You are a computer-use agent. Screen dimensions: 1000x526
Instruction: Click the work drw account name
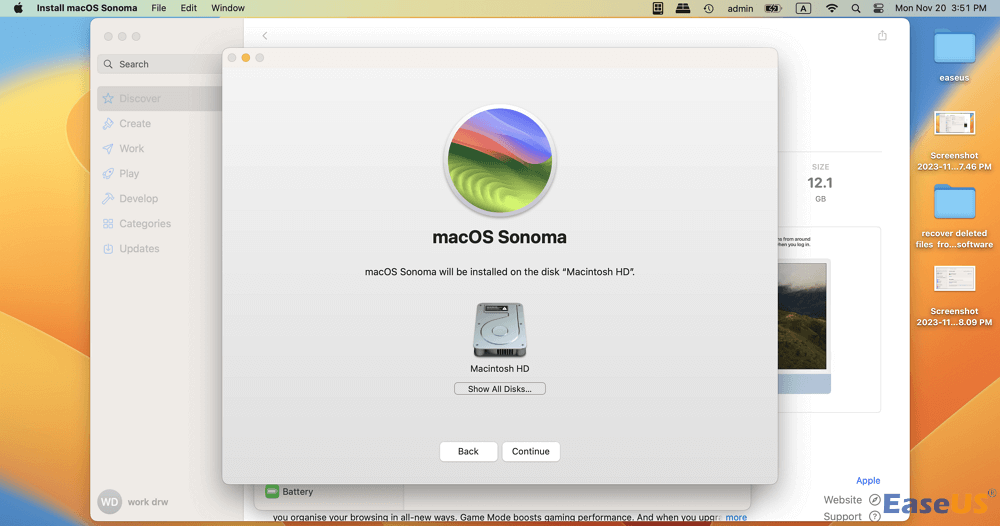coord(148,502)
